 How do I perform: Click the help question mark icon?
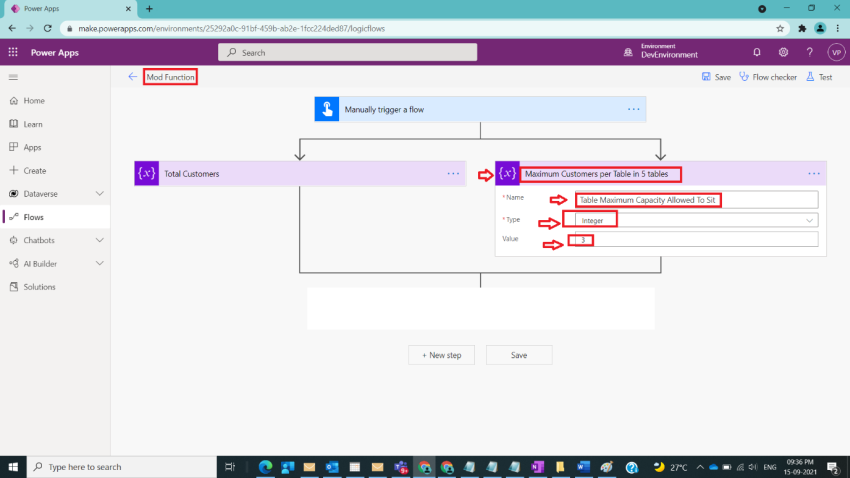pos(809,53)
